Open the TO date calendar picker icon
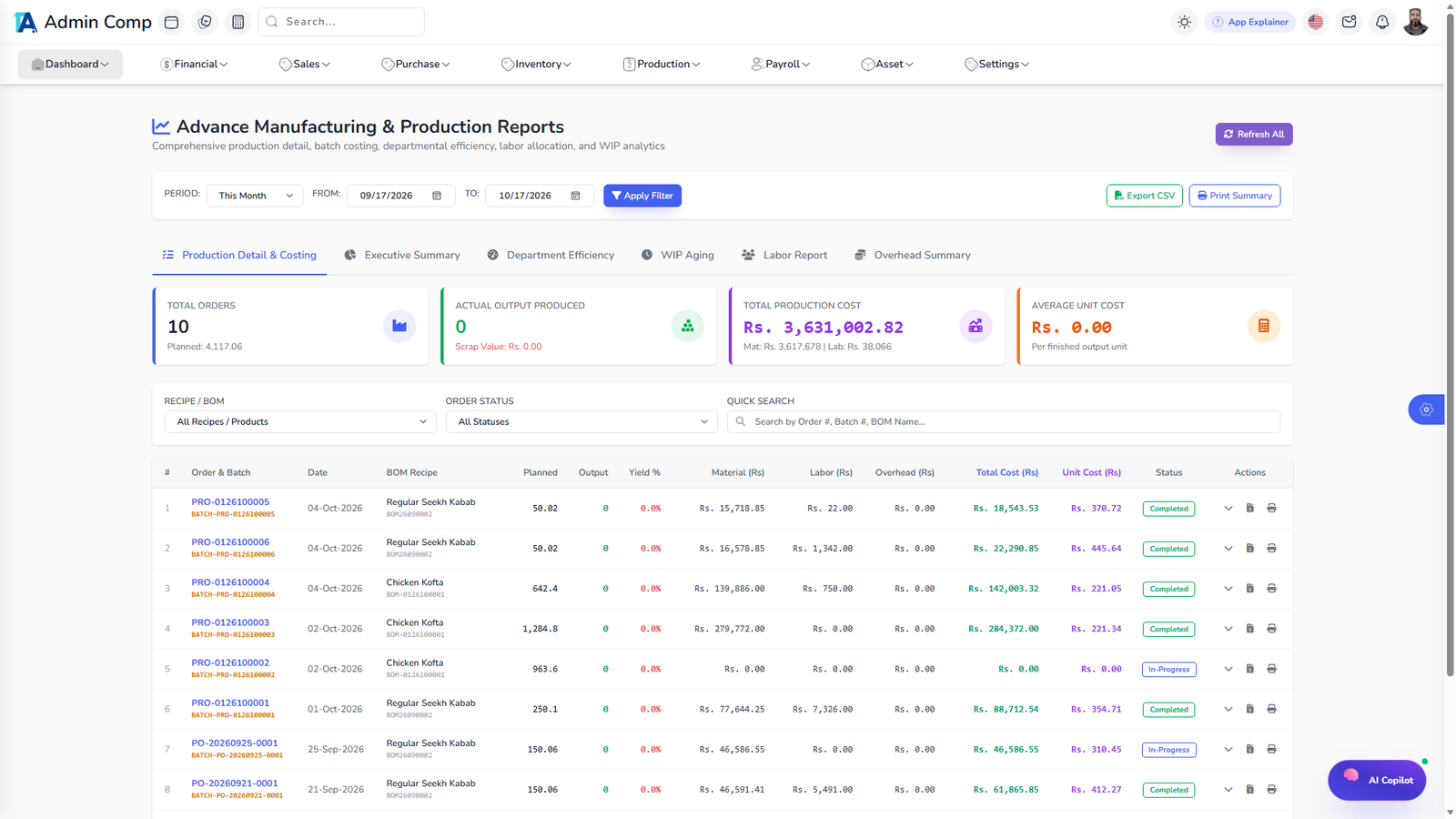Viewport: 1456px width, 819px height. click(575, 196)
